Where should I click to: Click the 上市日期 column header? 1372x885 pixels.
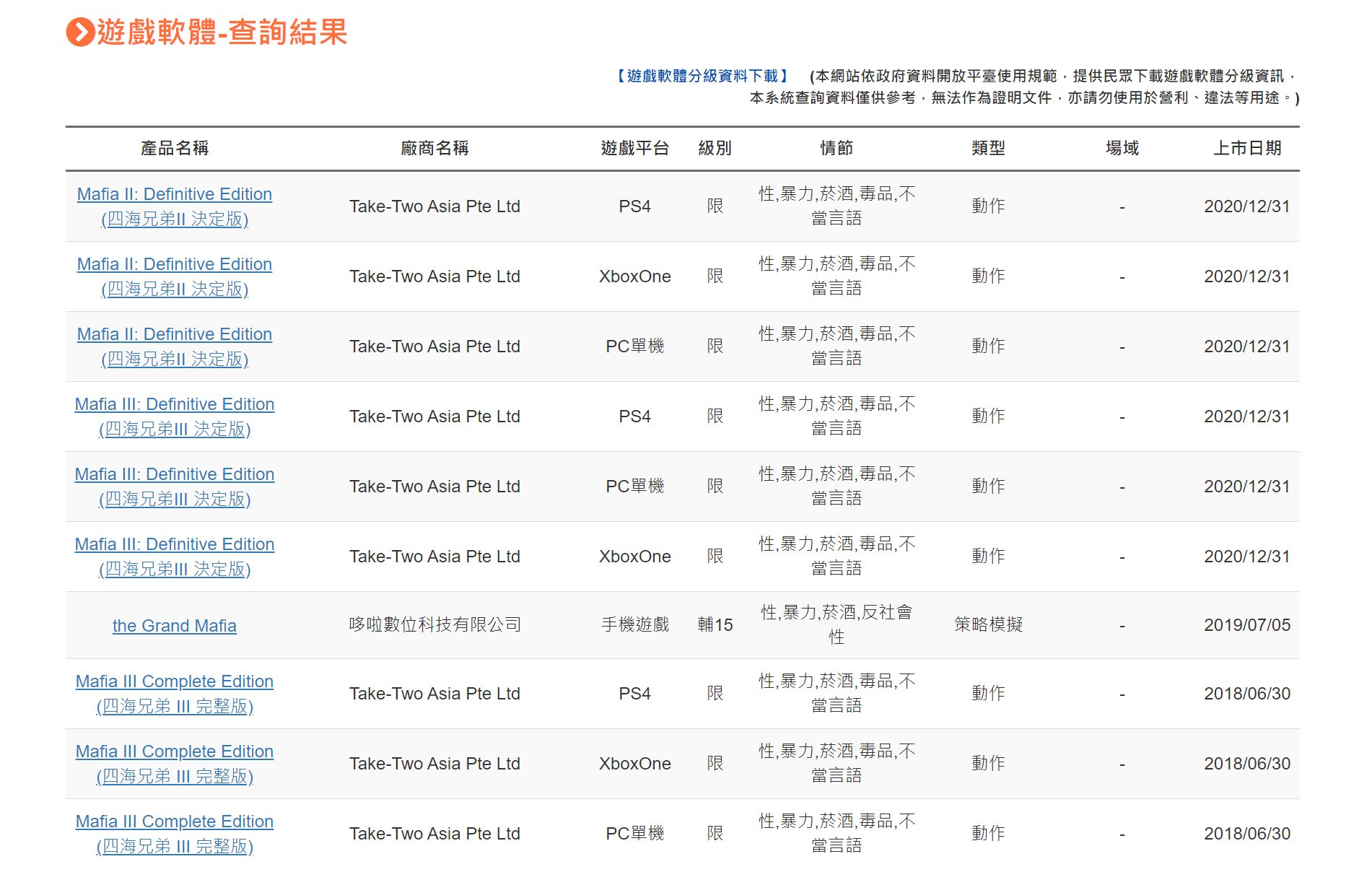click(x=1246, y=148)
